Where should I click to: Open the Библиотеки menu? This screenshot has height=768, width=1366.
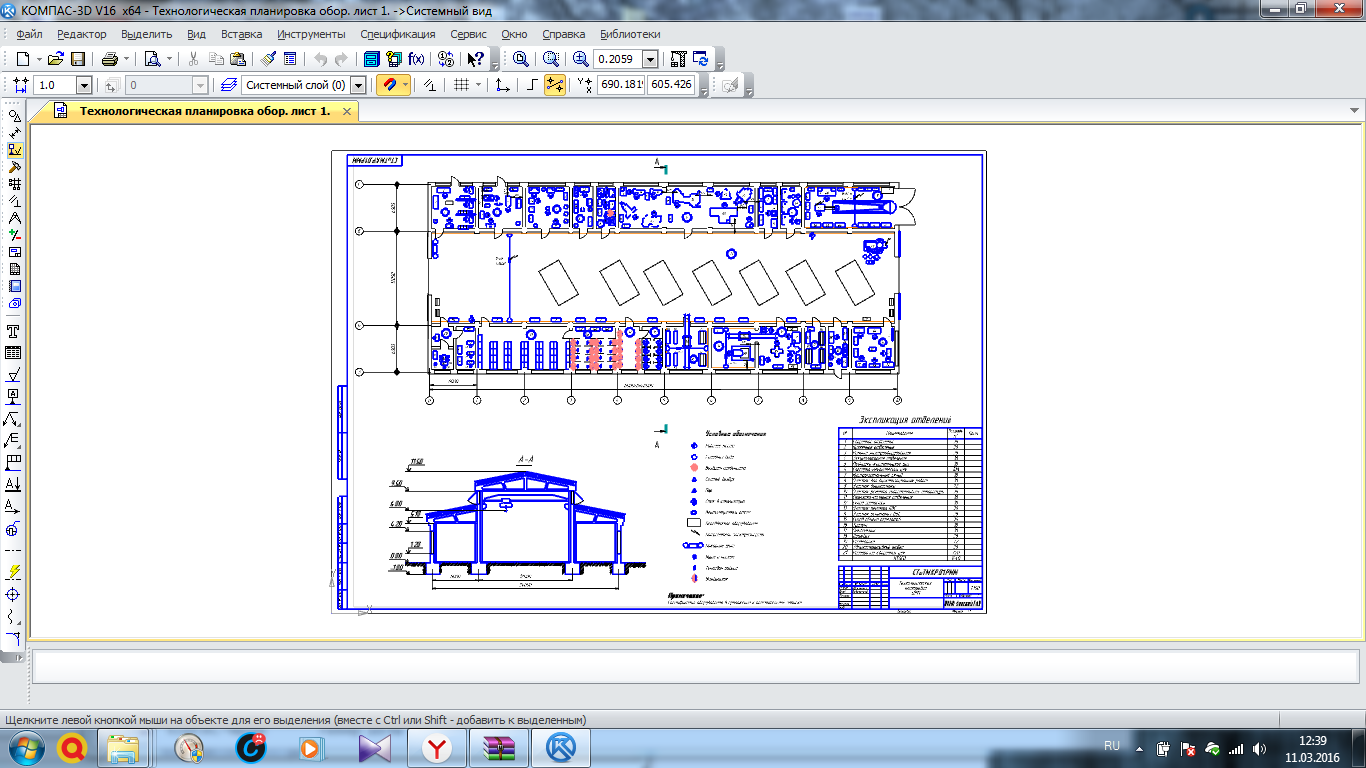[630, 34]
